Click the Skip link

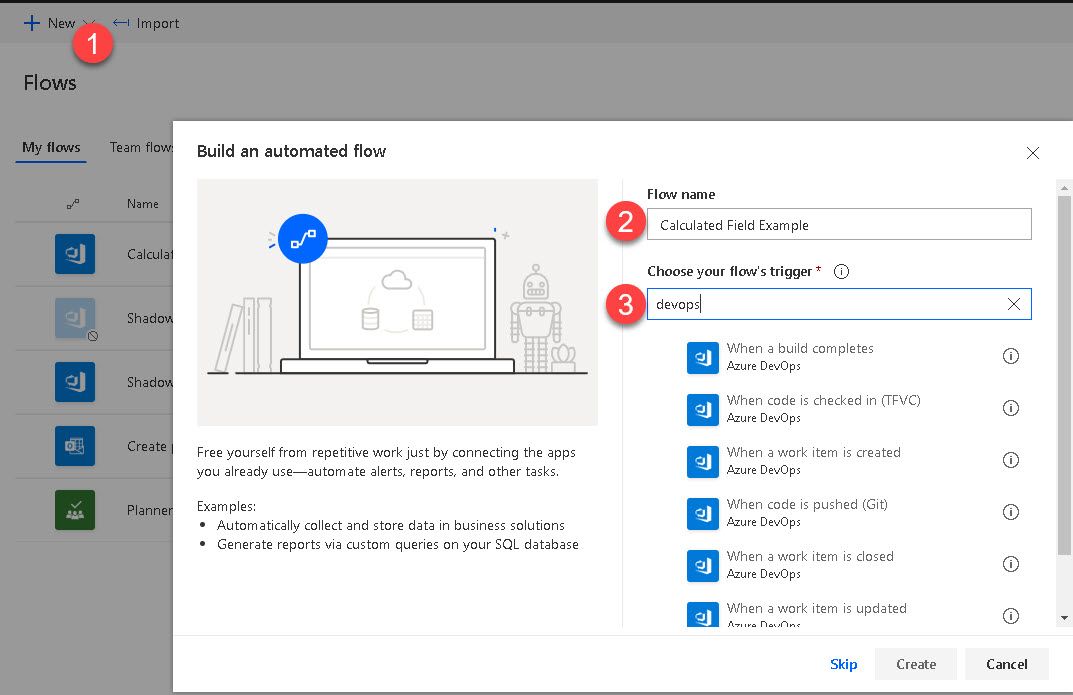tap(843, 664)
